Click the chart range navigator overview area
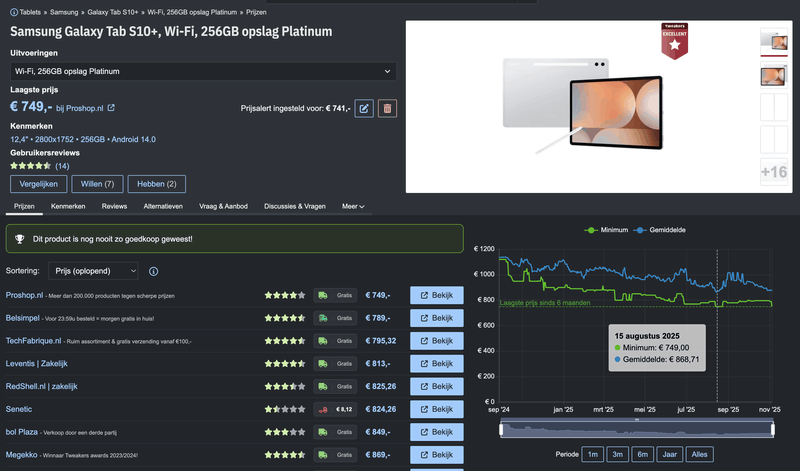The image size is (800, 471). coord(637,430)
